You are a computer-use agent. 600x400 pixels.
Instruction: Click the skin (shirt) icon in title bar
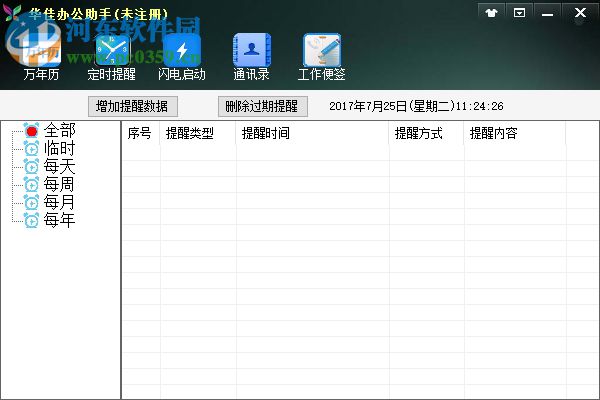coord(491,13)
